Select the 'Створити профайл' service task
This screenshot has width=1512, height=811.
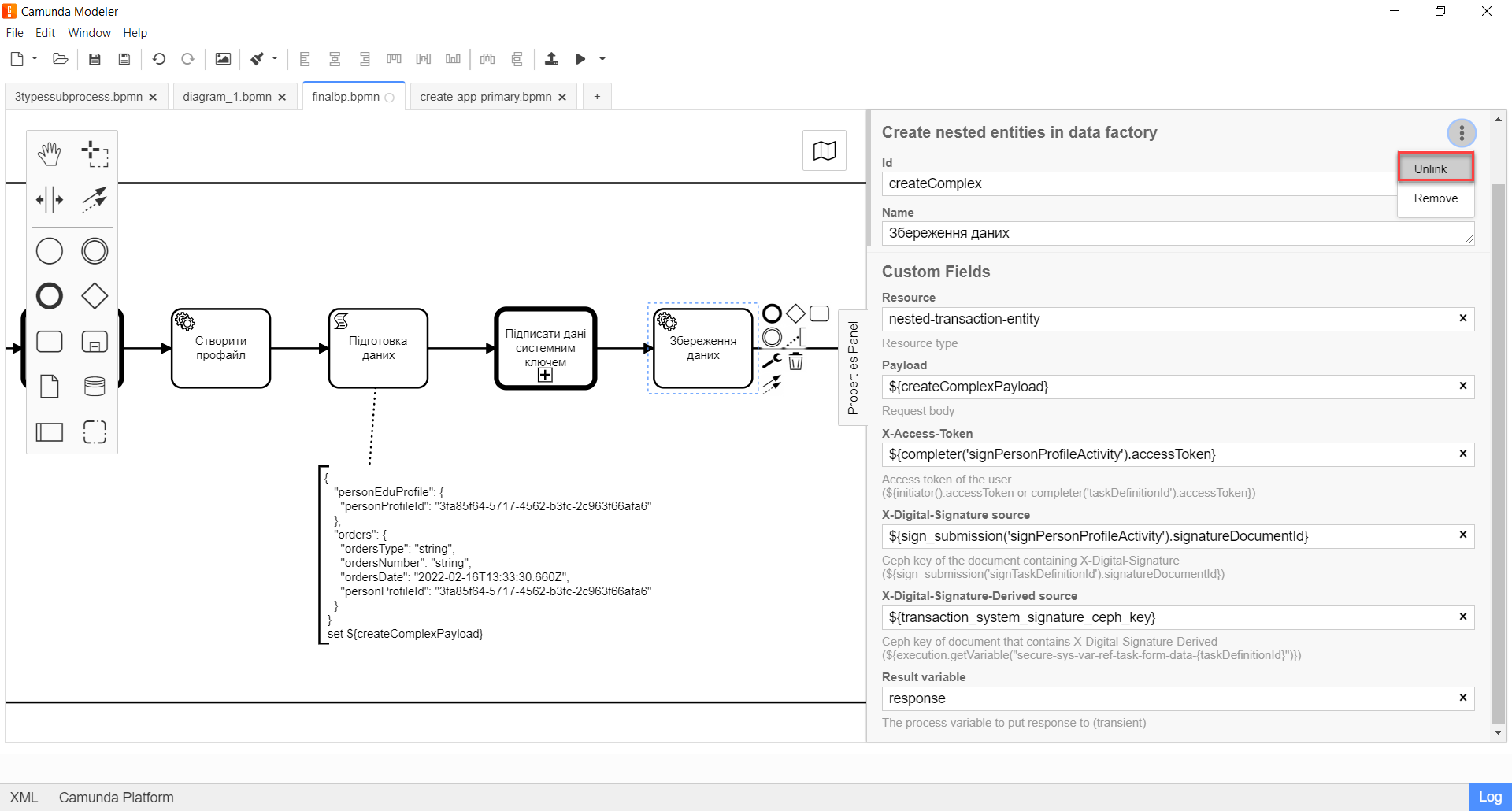pos(220,348)
